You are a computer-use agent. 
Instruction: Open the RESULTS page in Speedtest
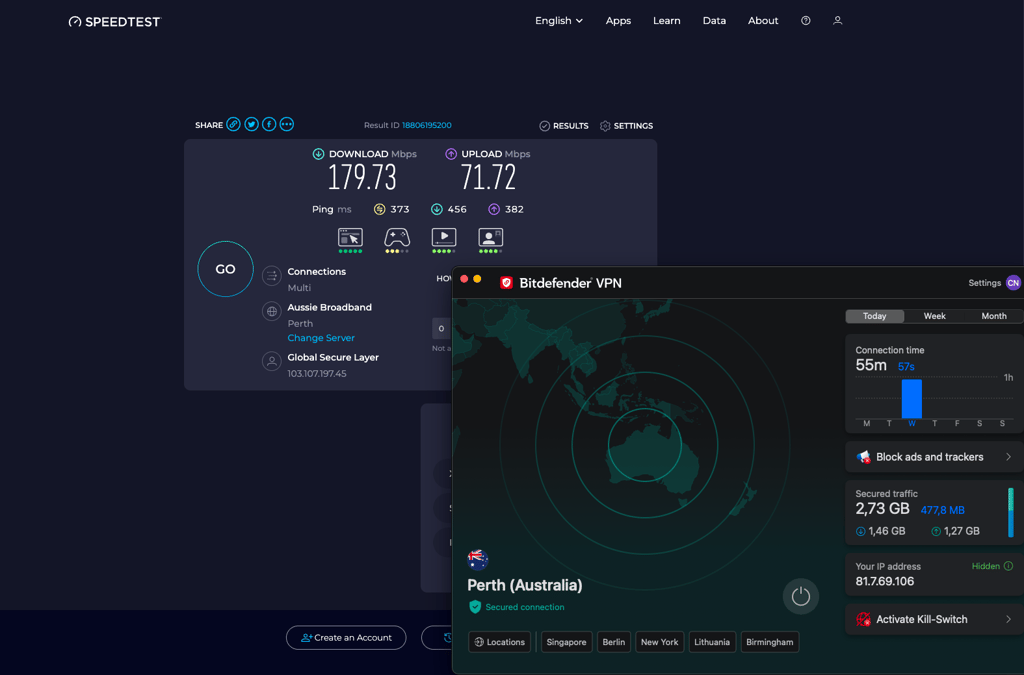(564, 126)
